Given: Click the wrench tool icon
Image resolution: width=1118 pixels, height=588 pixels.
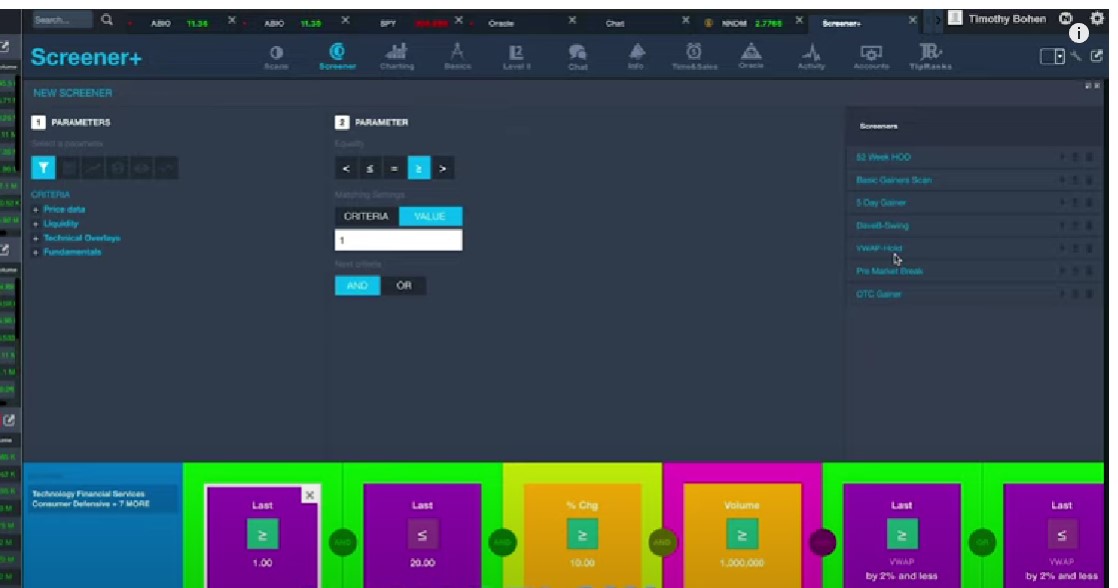Looking at the screenshot, I should [x=1076, y=56].
